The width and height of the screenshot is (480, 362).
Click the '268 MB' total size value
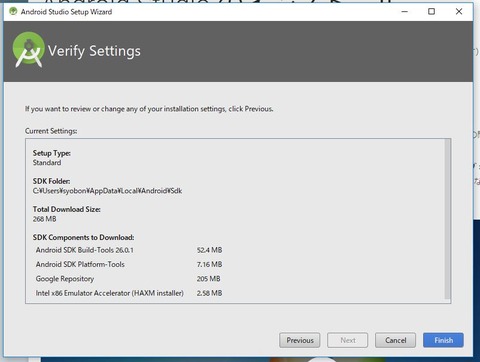click(44, 219)
